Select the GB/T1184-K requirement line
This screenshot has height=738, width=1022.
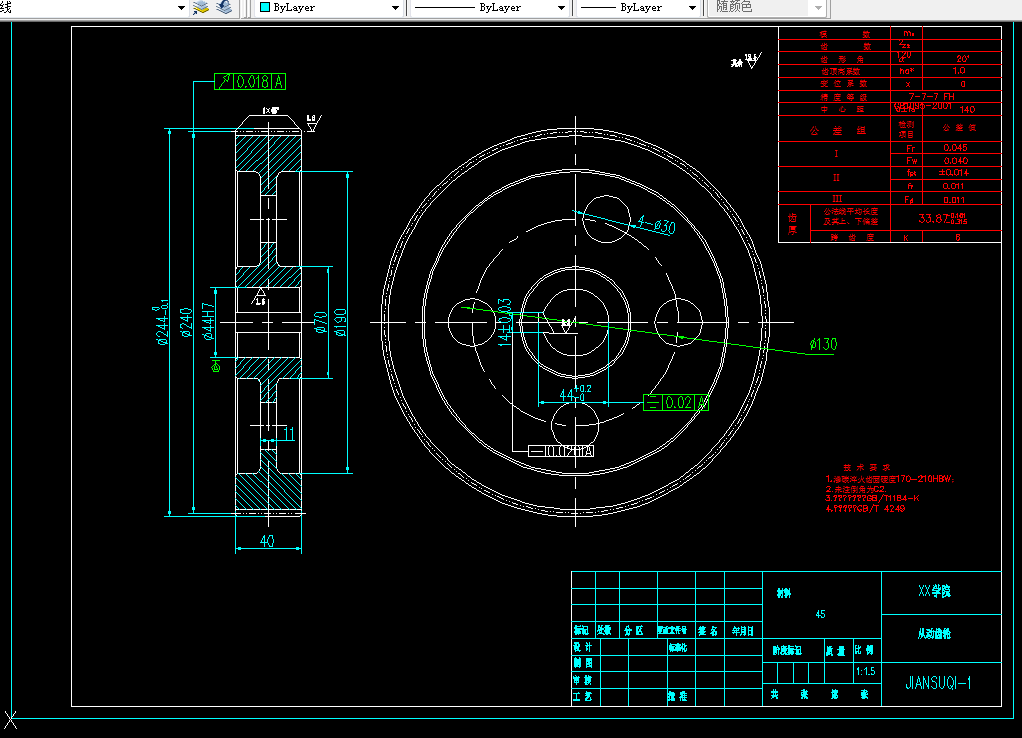click(x=872, y=498)
